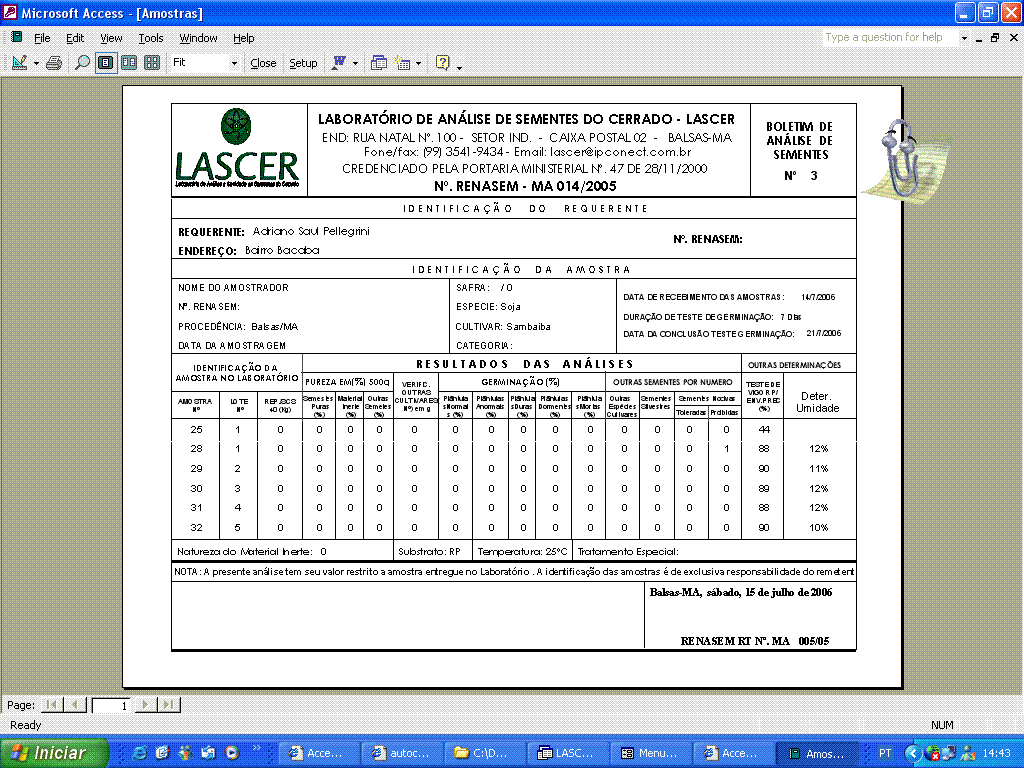Click the Cultivar Sambaiba text
The image size is (1024, 768).
pyautogui.click(x=503, y=327)
